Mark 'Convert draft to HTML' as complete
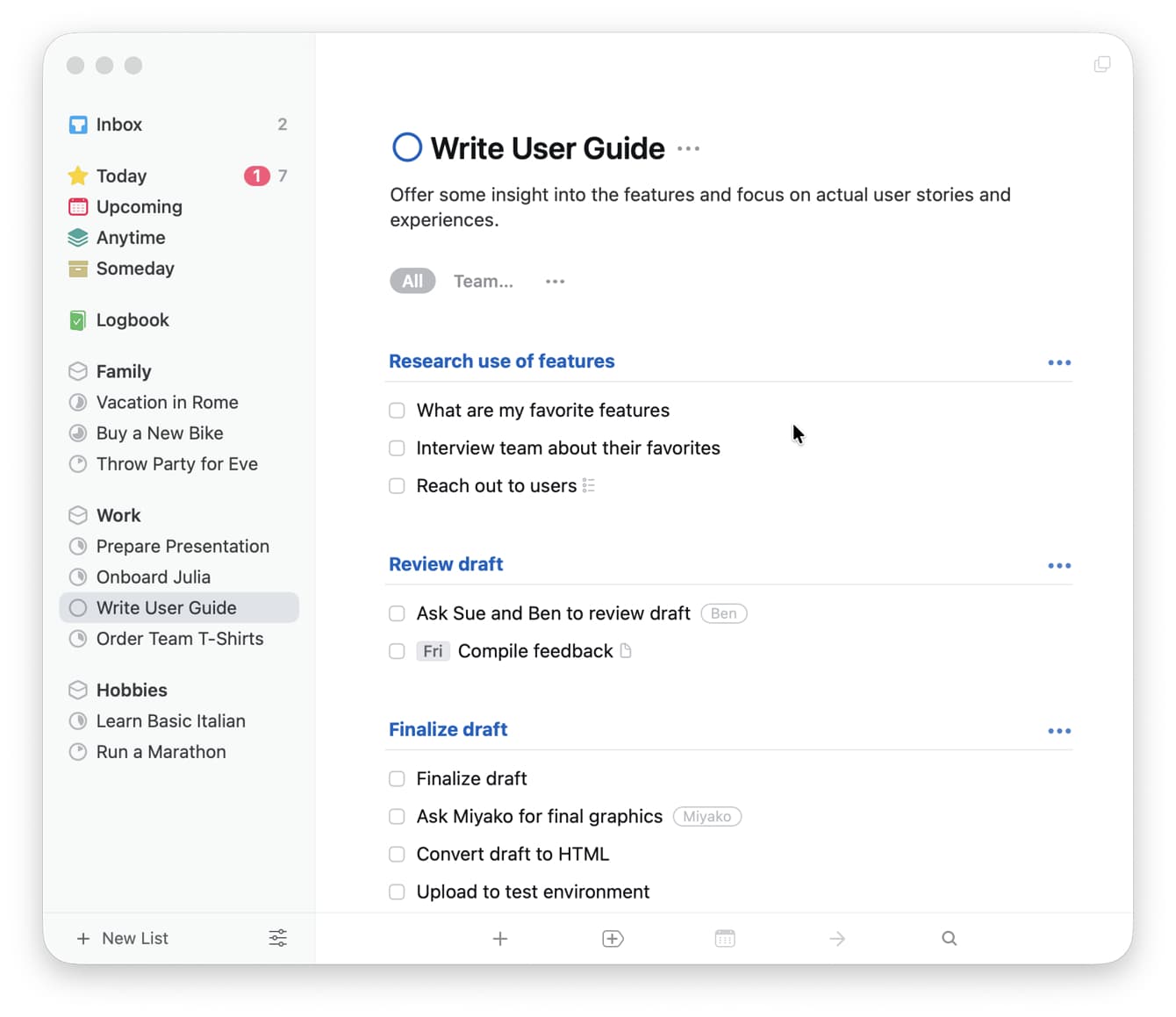 click(397, 855)
